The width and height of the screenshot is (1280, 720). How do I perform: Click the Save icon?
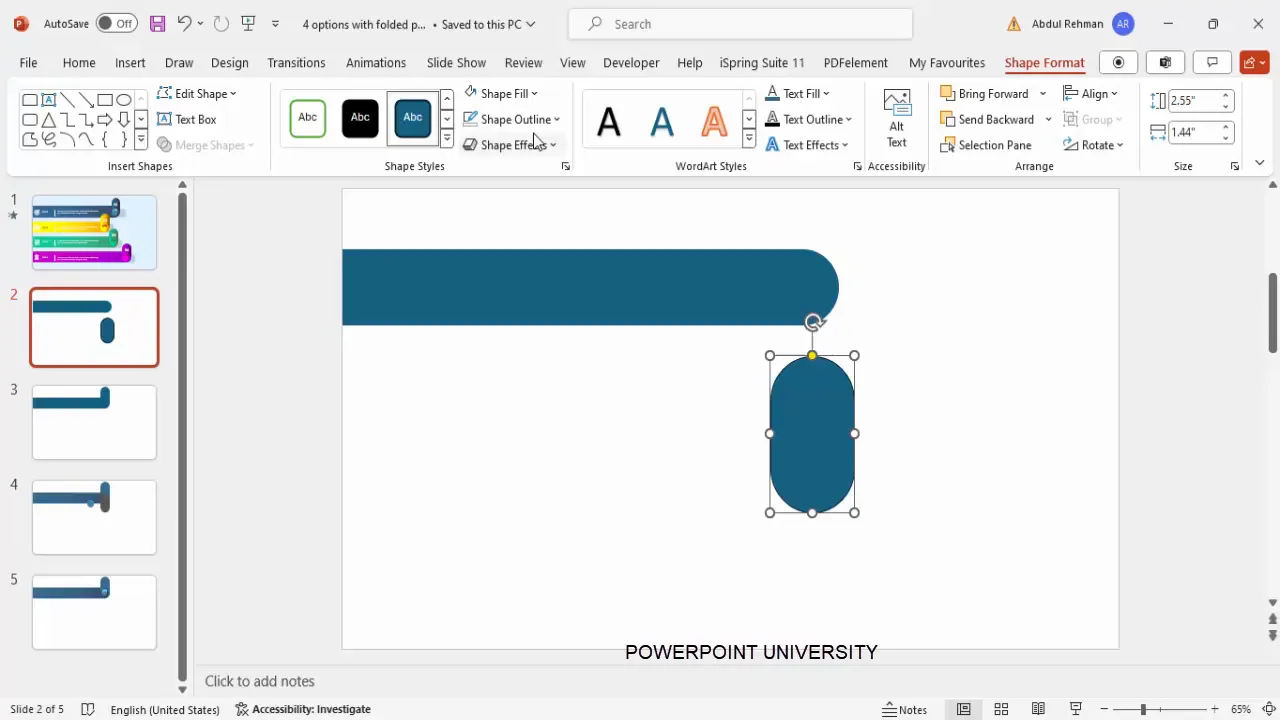point(157,23)
